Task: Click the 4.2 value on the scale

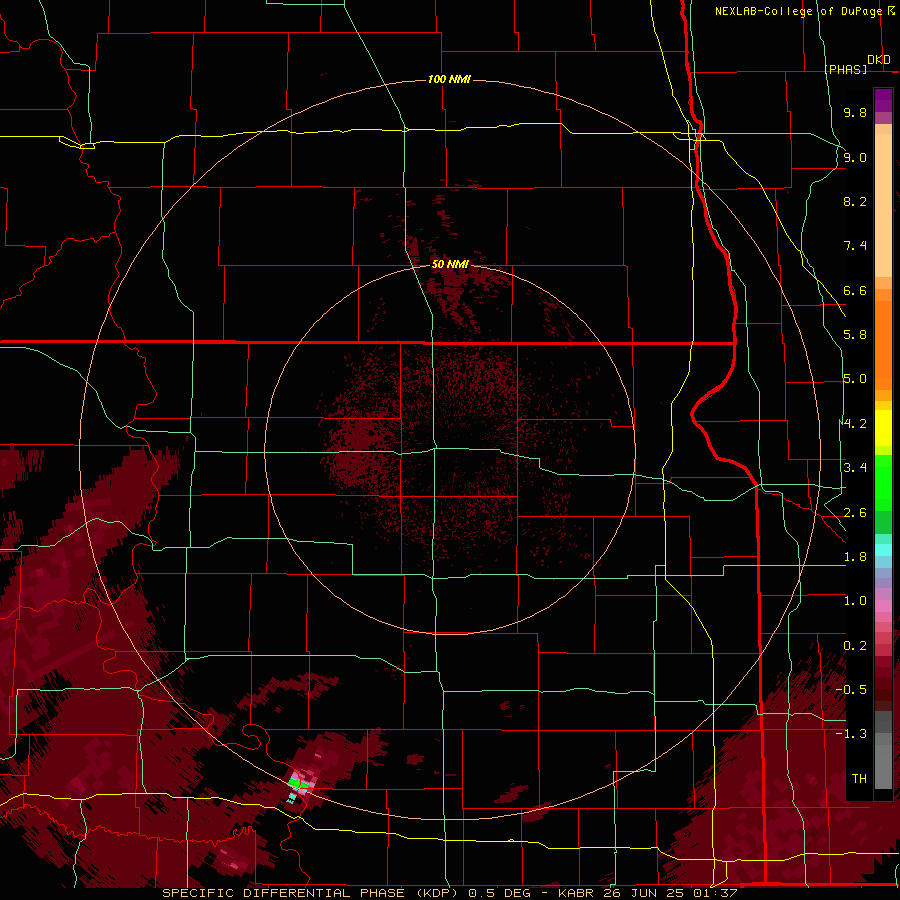Action: 855,424
